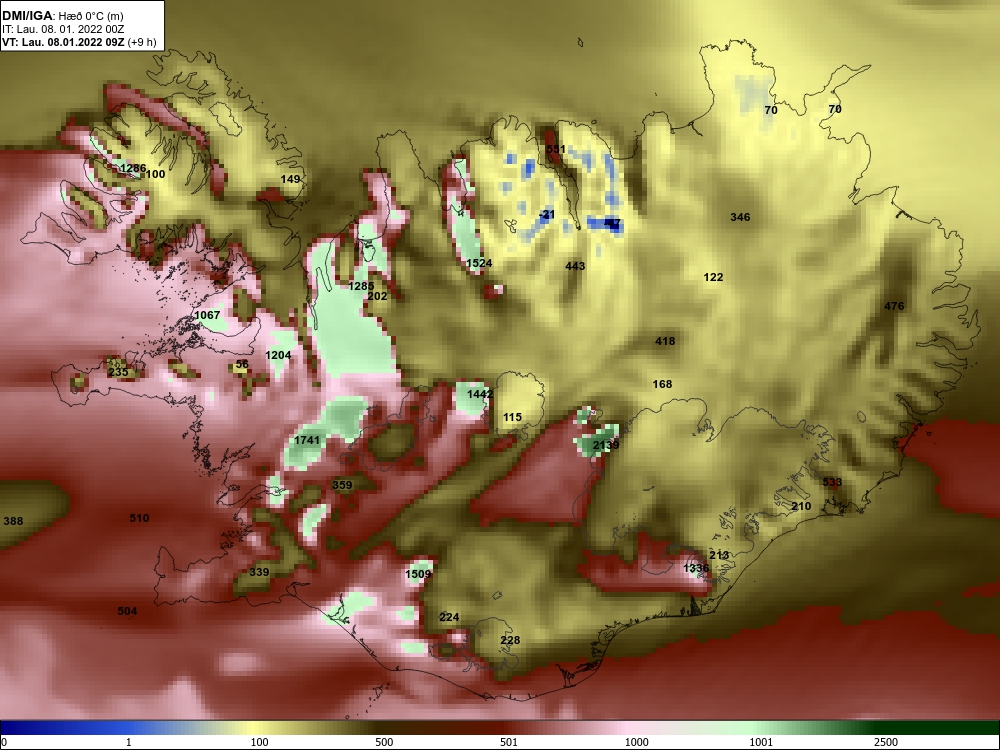This screenshot has width=1000, height=750.
Task: Click the 1286 value on the map
Action: coord(133,169)
